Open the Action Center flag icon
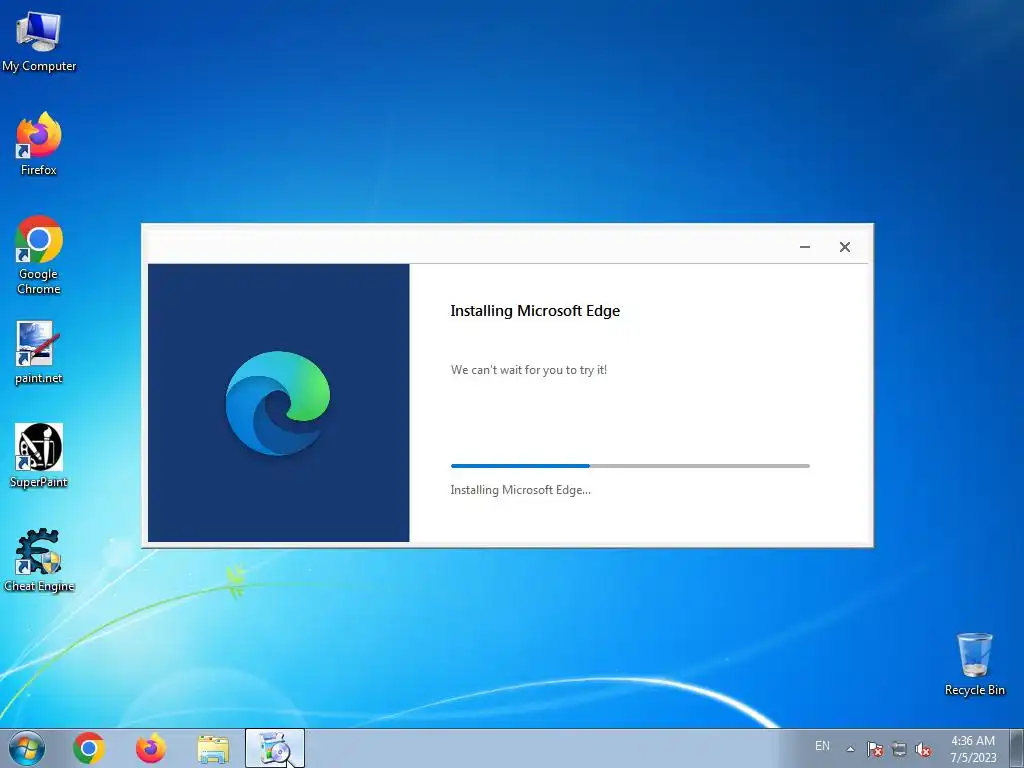 pyautogui.click(x=874, y=749)
